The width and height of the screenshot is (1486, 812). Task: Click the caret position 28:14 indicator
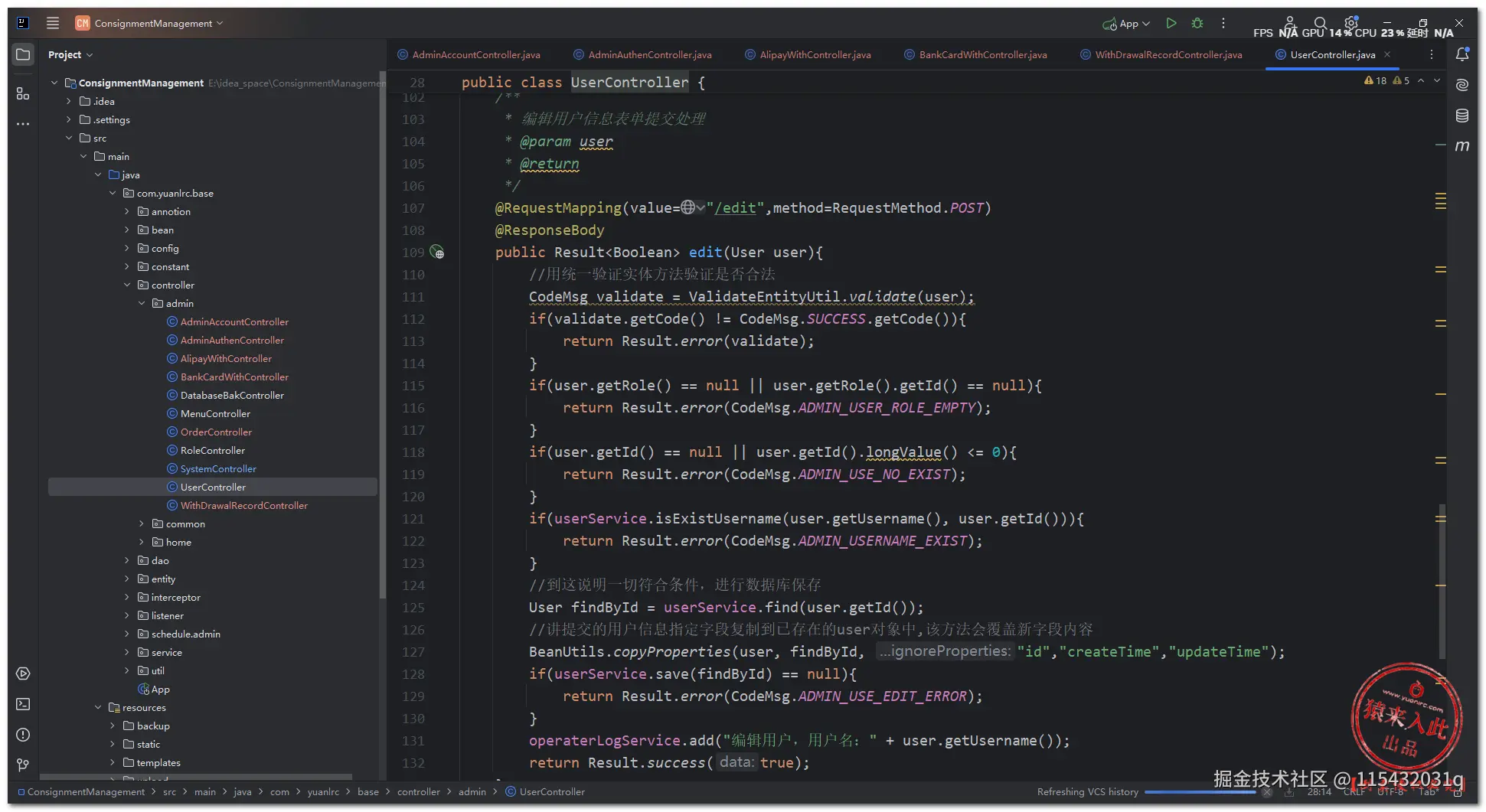point(1319,791)
